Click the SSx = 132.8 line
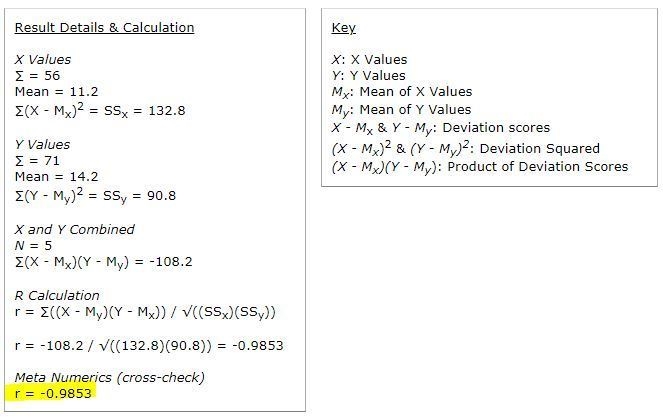Viewport: 663px width, 418px height. pos(100,111)
